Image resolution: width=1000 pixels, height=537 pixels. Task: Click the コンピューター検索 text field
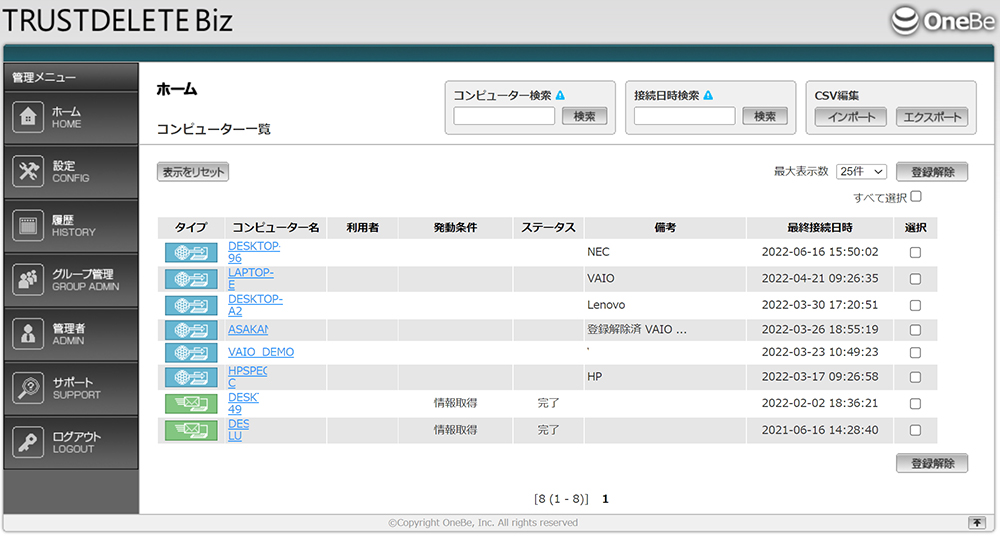tap(504, 116)
